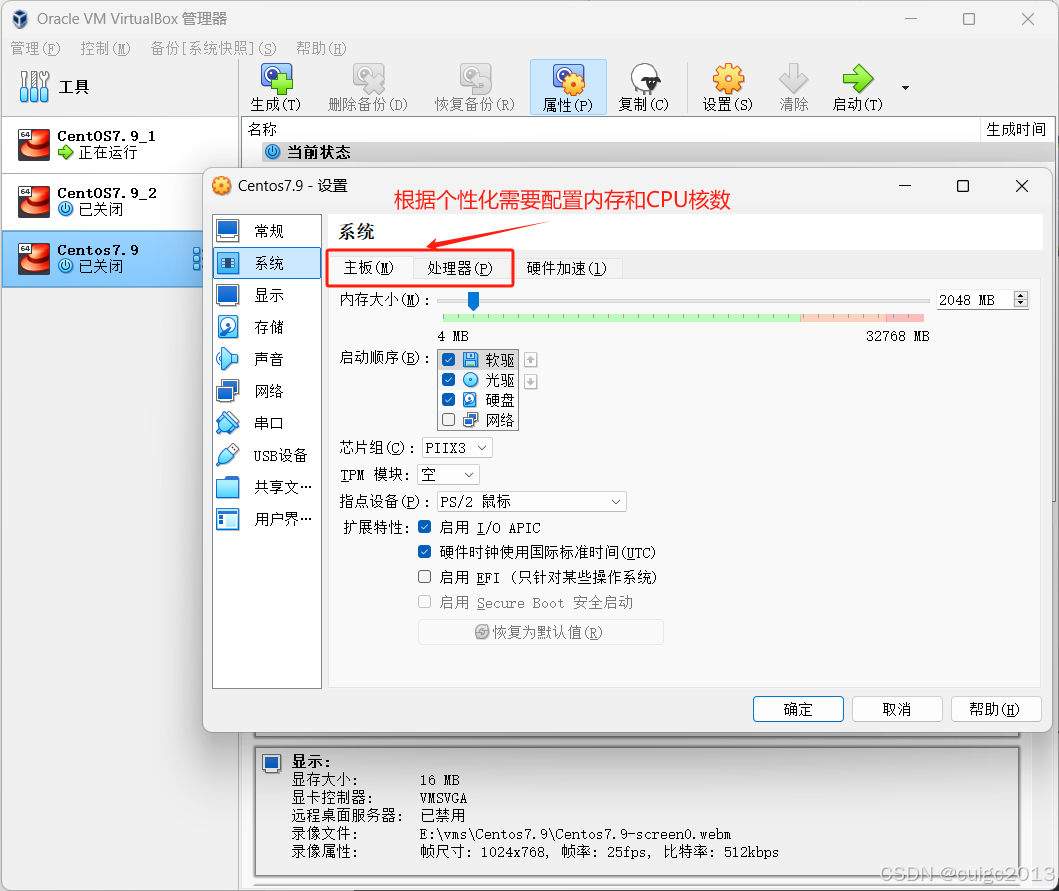Viewport: 1059px width, 891px height.
Task: Open the 帮助(H) menu
Action: (x=321, y=49)
